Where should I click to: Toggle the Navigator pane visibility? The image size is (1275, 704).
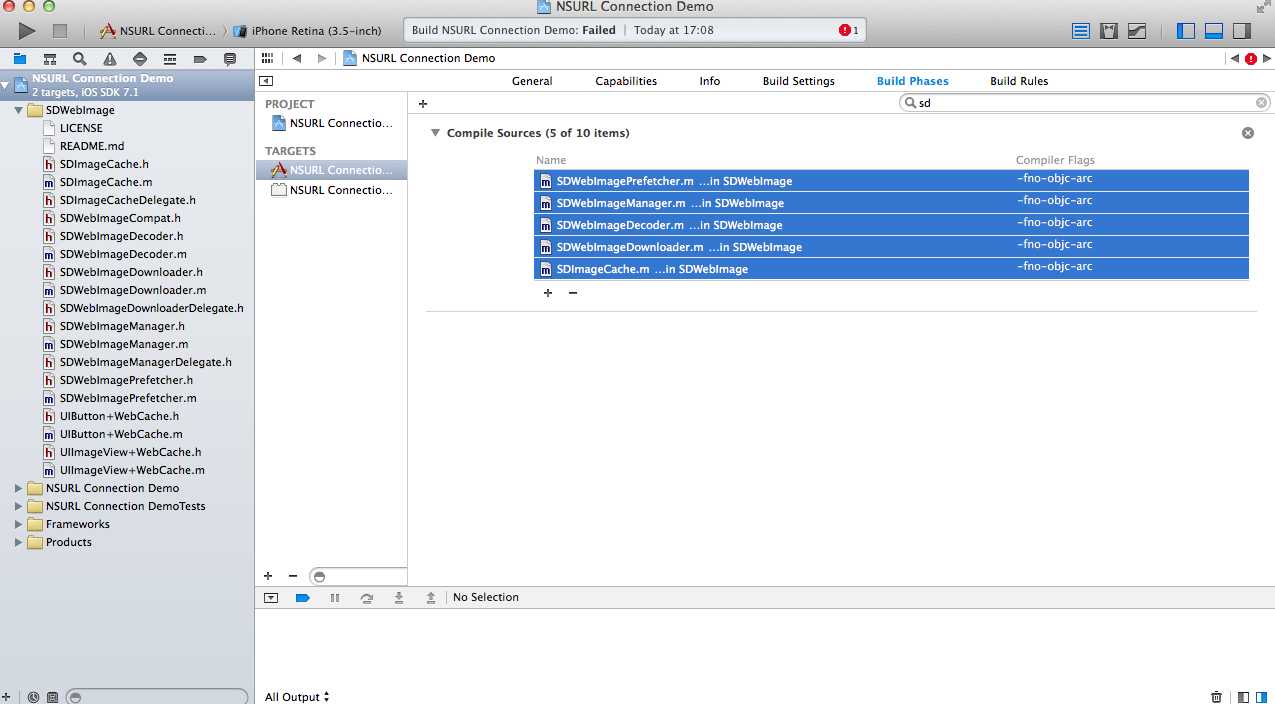tap(1186, 31)
